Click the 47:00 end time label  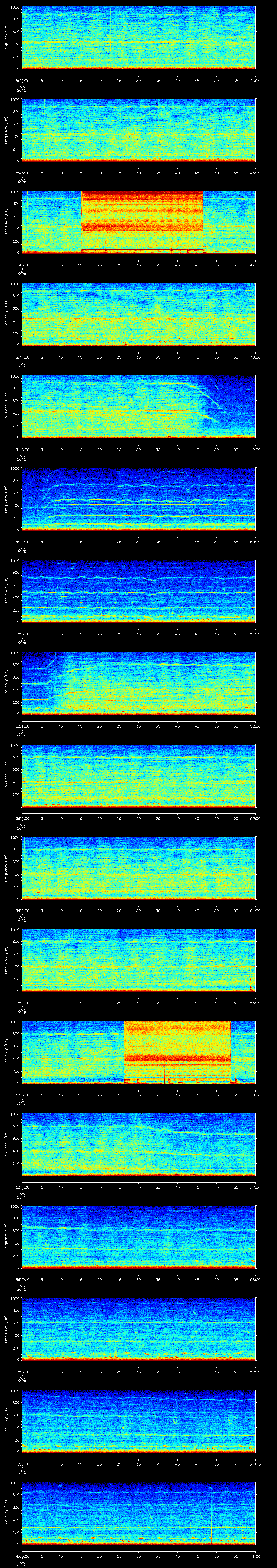[256, 265]
